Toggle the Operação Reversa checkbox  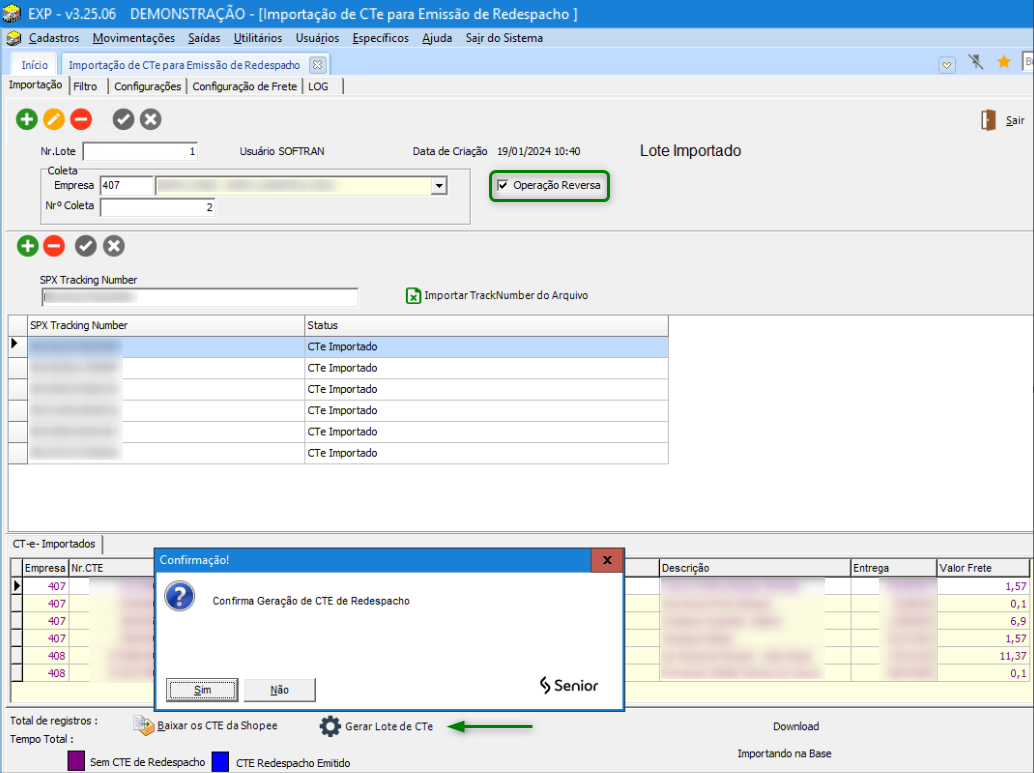coord(503,185)
